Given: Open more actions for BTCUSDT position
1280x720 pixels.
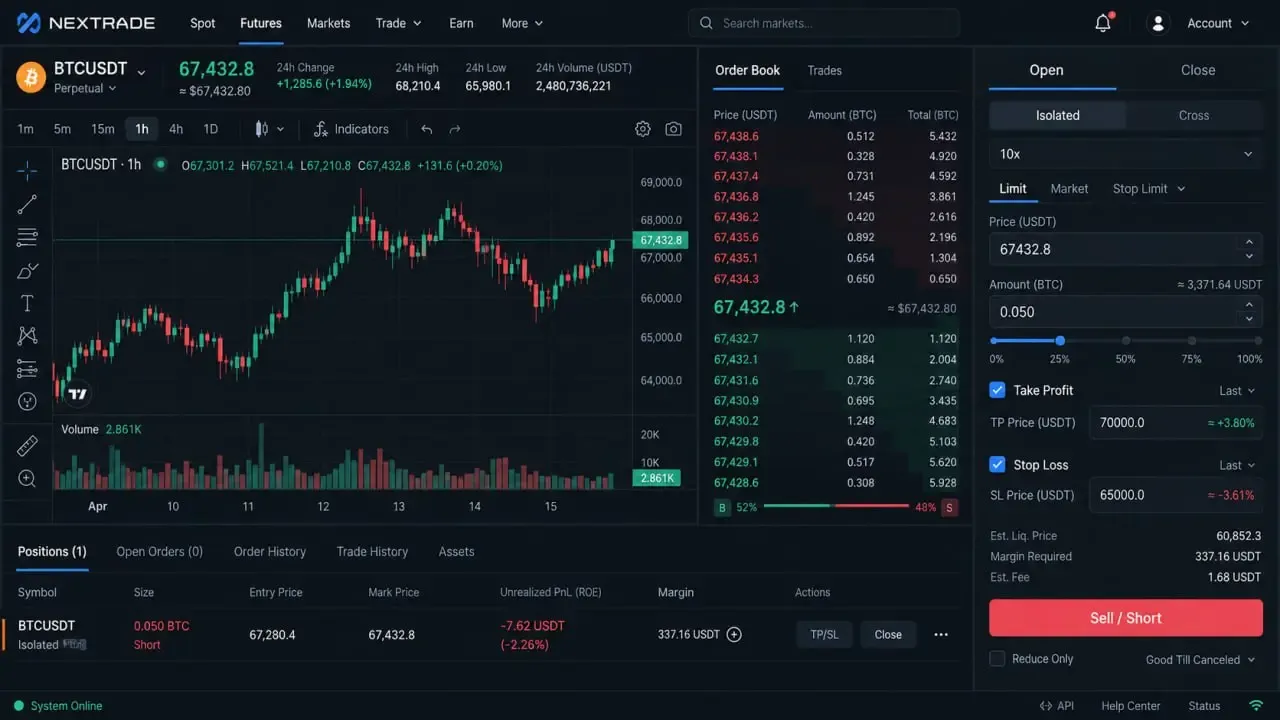Looking at the screenshot, I should [x=941, y=634].
